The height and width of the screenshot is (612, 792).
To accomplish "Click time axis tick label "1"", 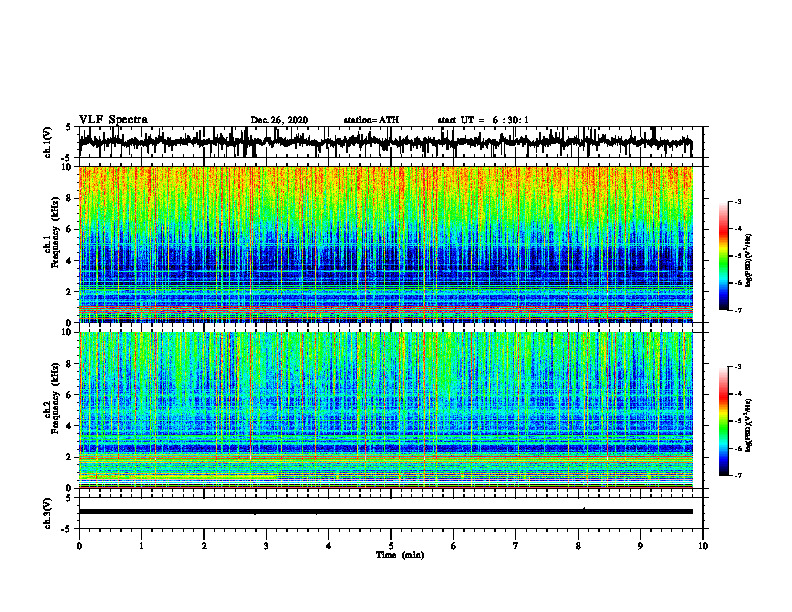I will 141,546.
